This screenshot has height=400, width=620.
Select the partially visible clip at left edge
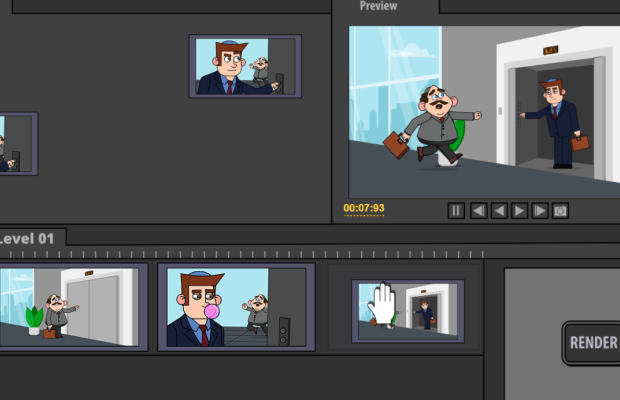pyautogui.click(x=15, y=143)
